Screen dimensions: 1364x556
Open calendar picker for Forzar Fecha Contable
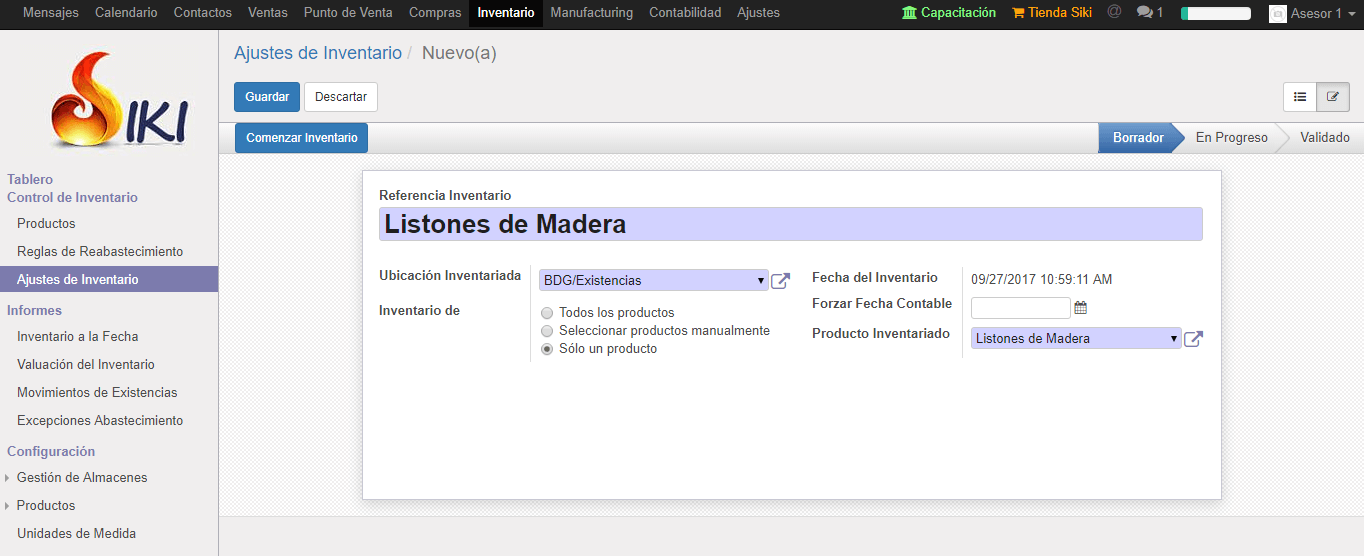tap(1080, 308)
